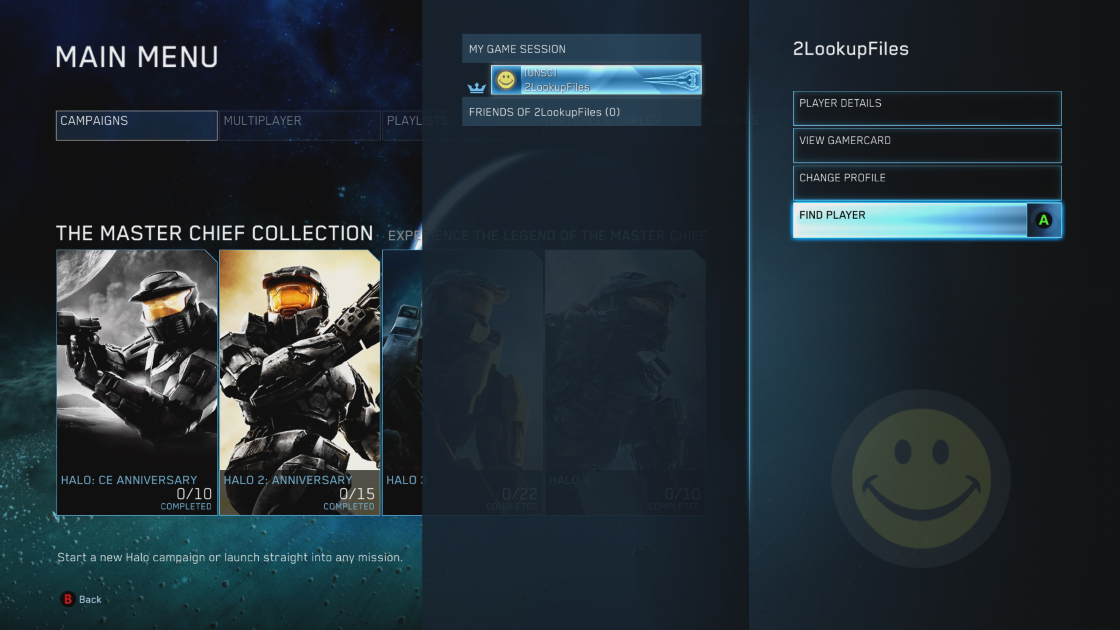1120x630 pixels.
Task: Select View Gamercard option
Action: [x=927, y=146]
